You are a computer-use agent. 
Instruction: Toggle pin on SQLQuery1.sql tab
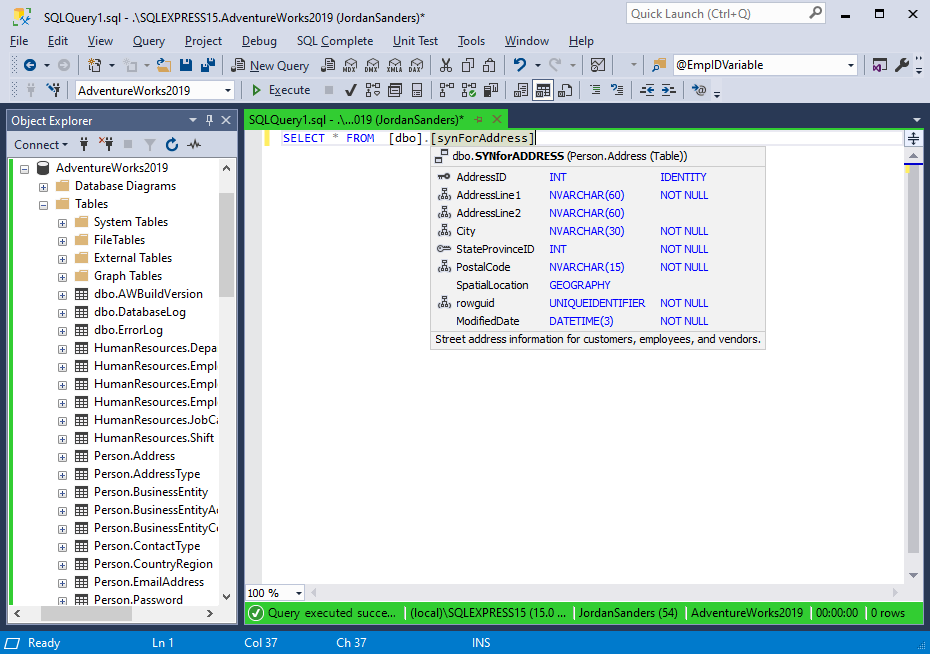pos(478,120)
